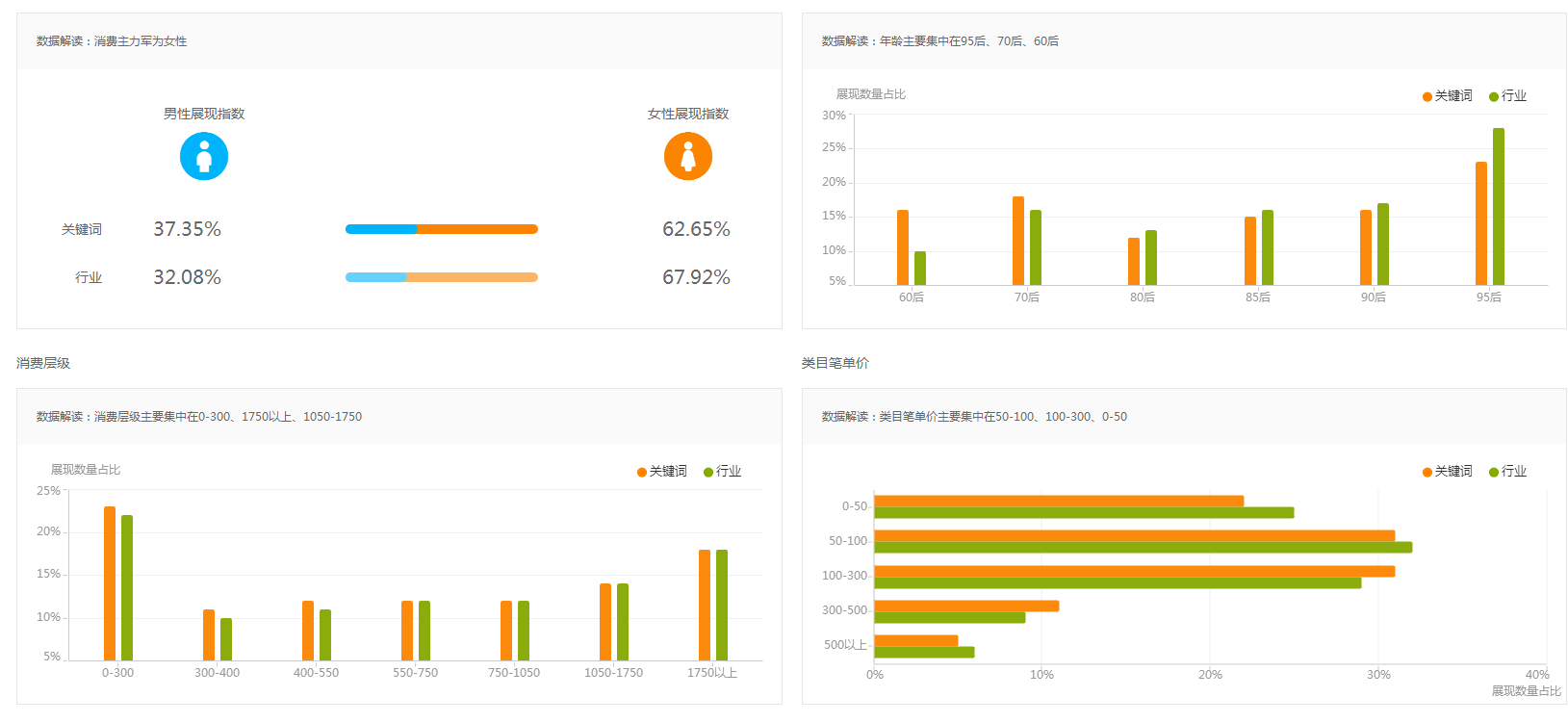This screenshot has height=723, width=1568.
Task: Select the green 行业 bar for 60后
Action: [x=920, y=269]
